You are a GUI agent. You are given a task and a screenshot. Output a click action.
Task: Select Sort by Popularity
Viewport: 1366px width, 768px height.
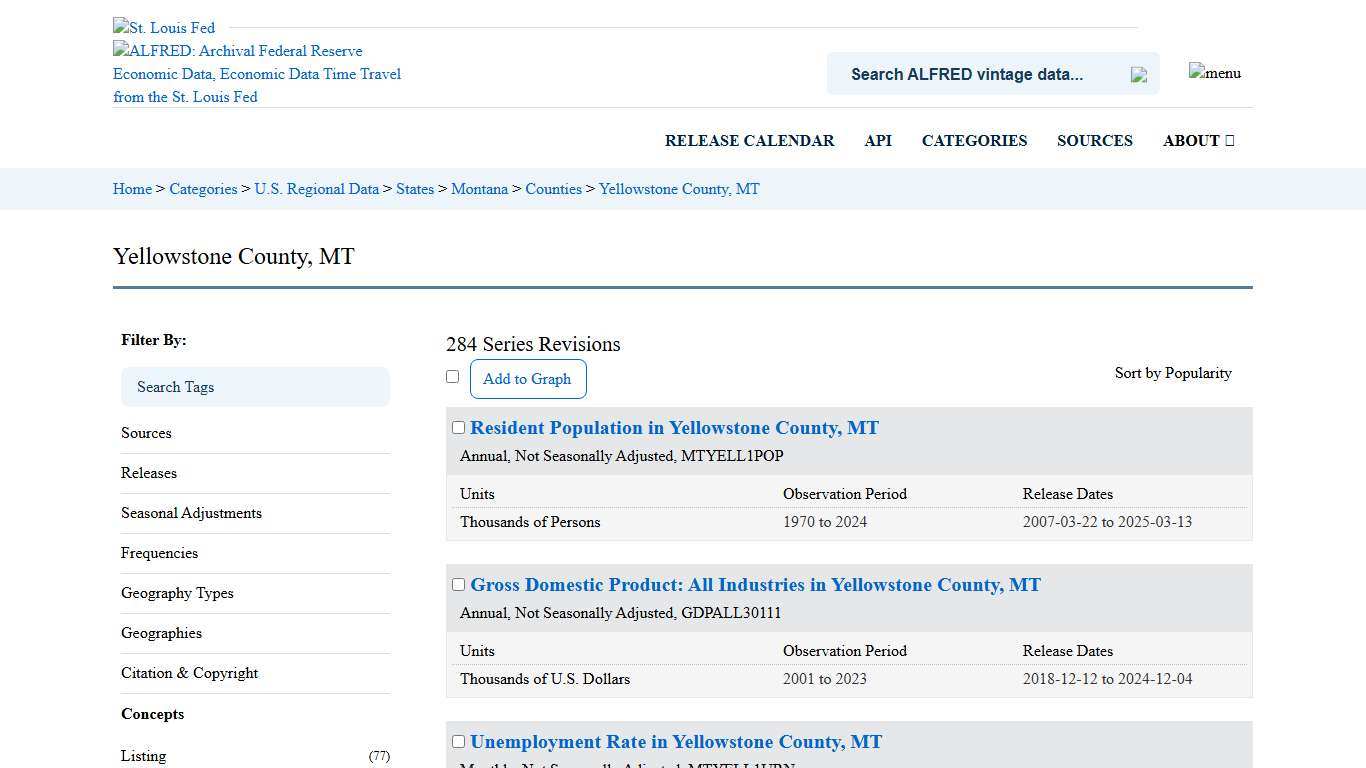pos(1172,372)
